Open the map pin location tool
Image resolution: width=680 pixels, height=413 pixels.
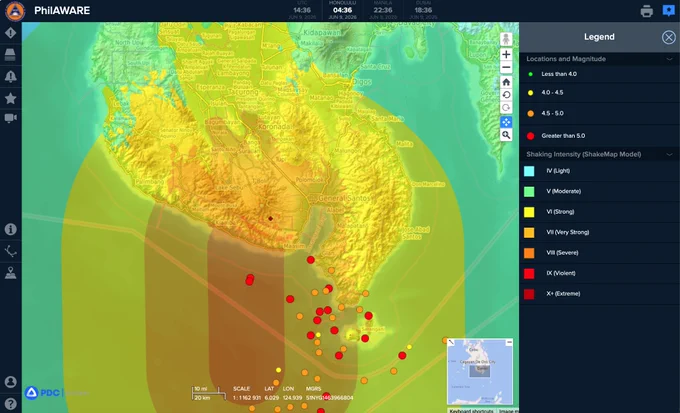click(10, 273)
